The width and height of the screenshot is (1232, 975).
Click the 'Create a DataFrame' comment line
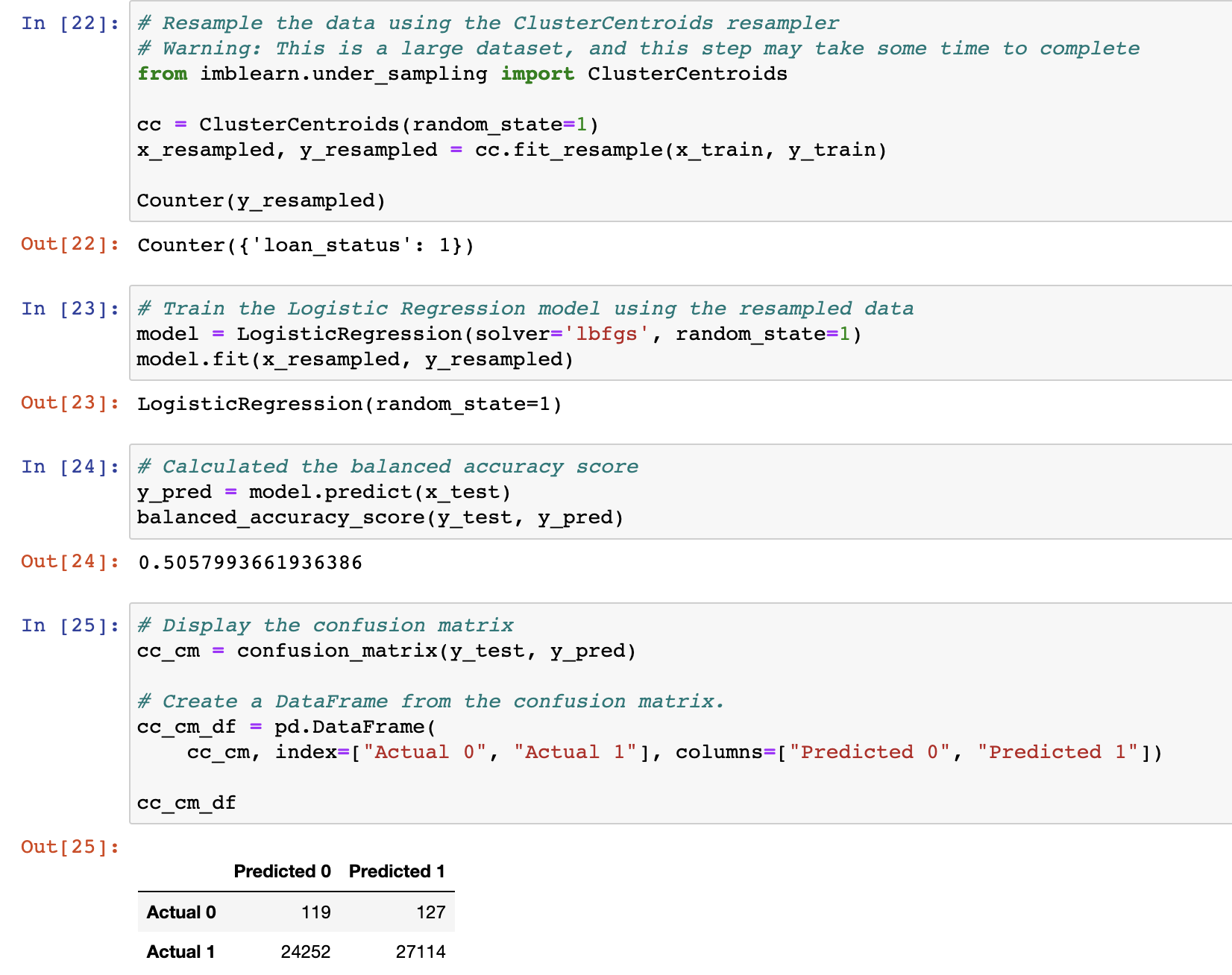[x=431, y=701]
